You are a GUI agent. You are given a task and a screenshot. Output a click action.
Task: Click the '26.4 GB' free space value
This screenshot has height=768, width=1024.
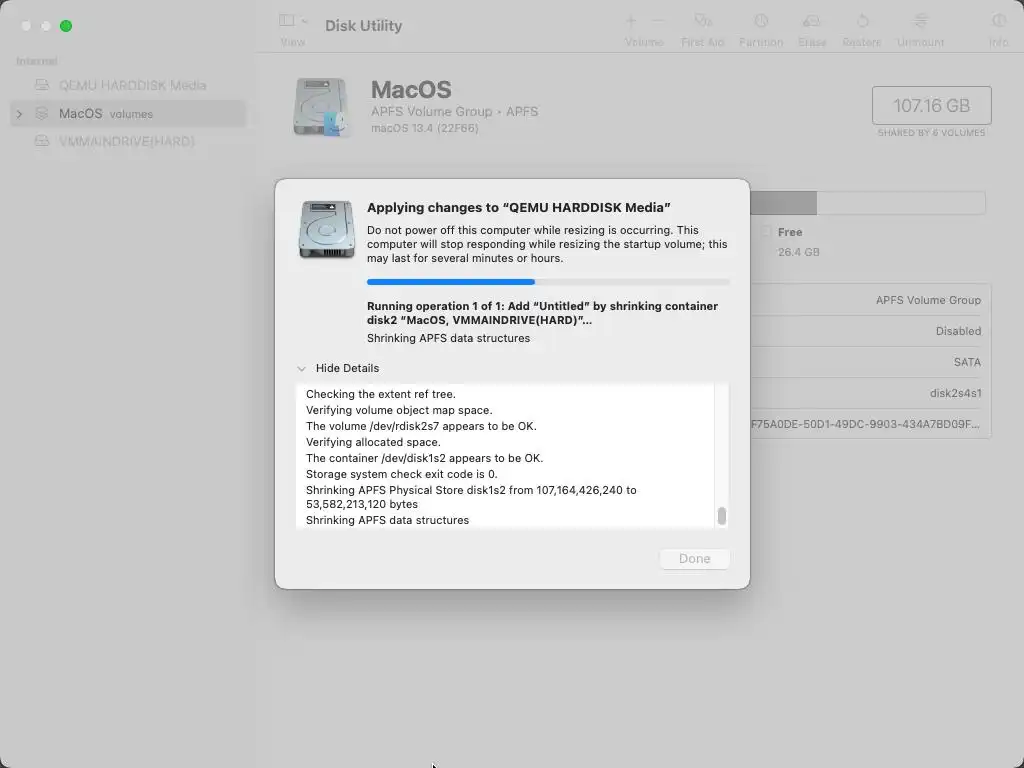click(798, 252)
